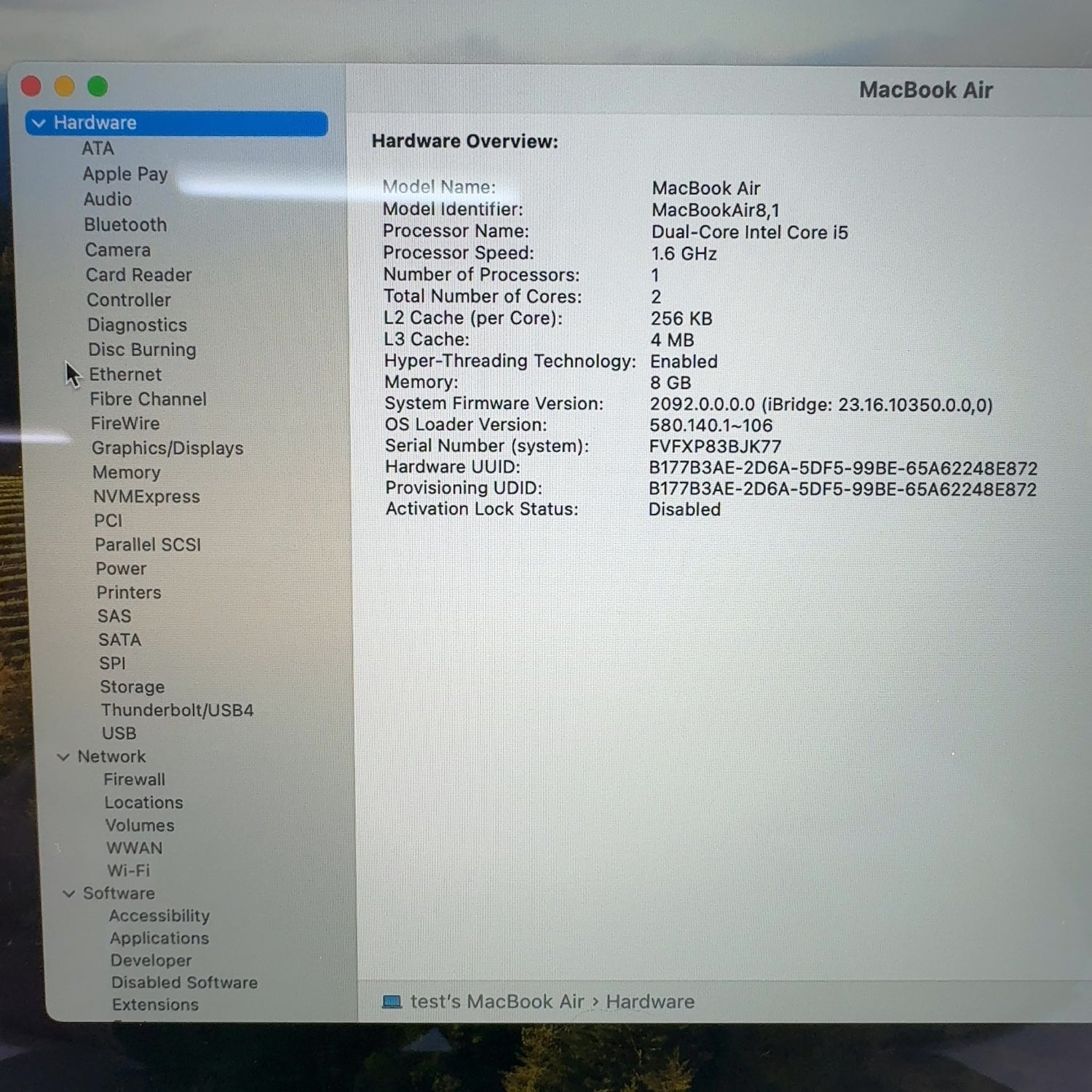Click the green full-screen window button
This screenshot has width=1092, height=1092.
98,87
